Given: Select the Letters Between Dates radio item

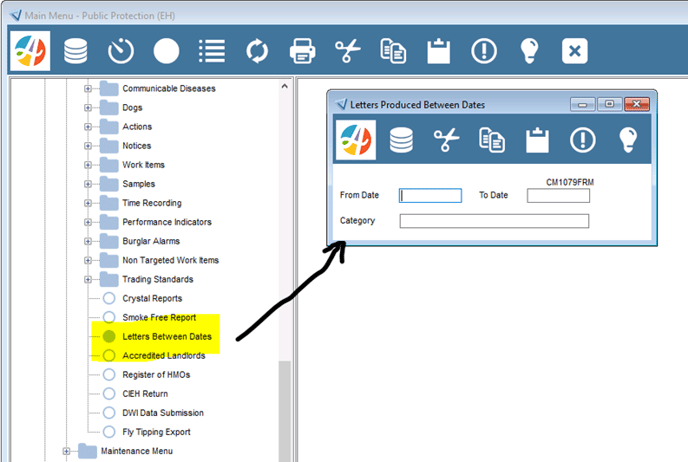Looking at the screenshot, I should coord(109,337).
